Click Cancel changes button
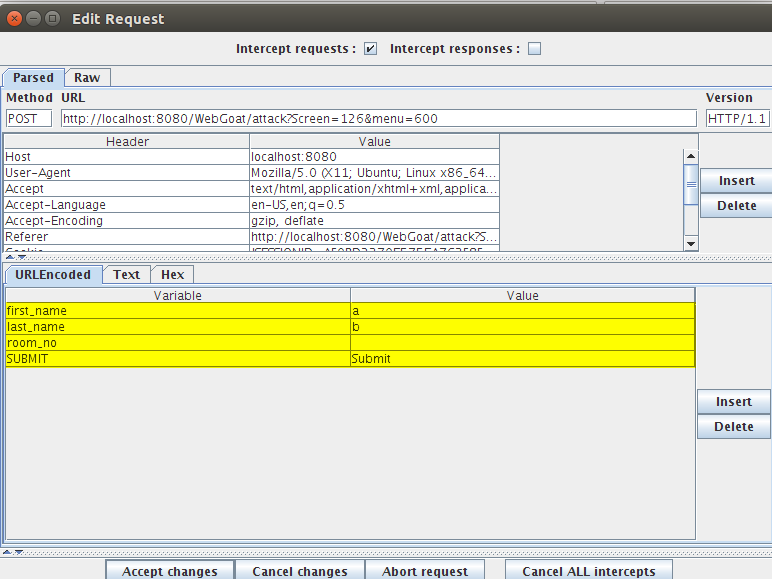772x579 pixels. click(x=300, y=571)
